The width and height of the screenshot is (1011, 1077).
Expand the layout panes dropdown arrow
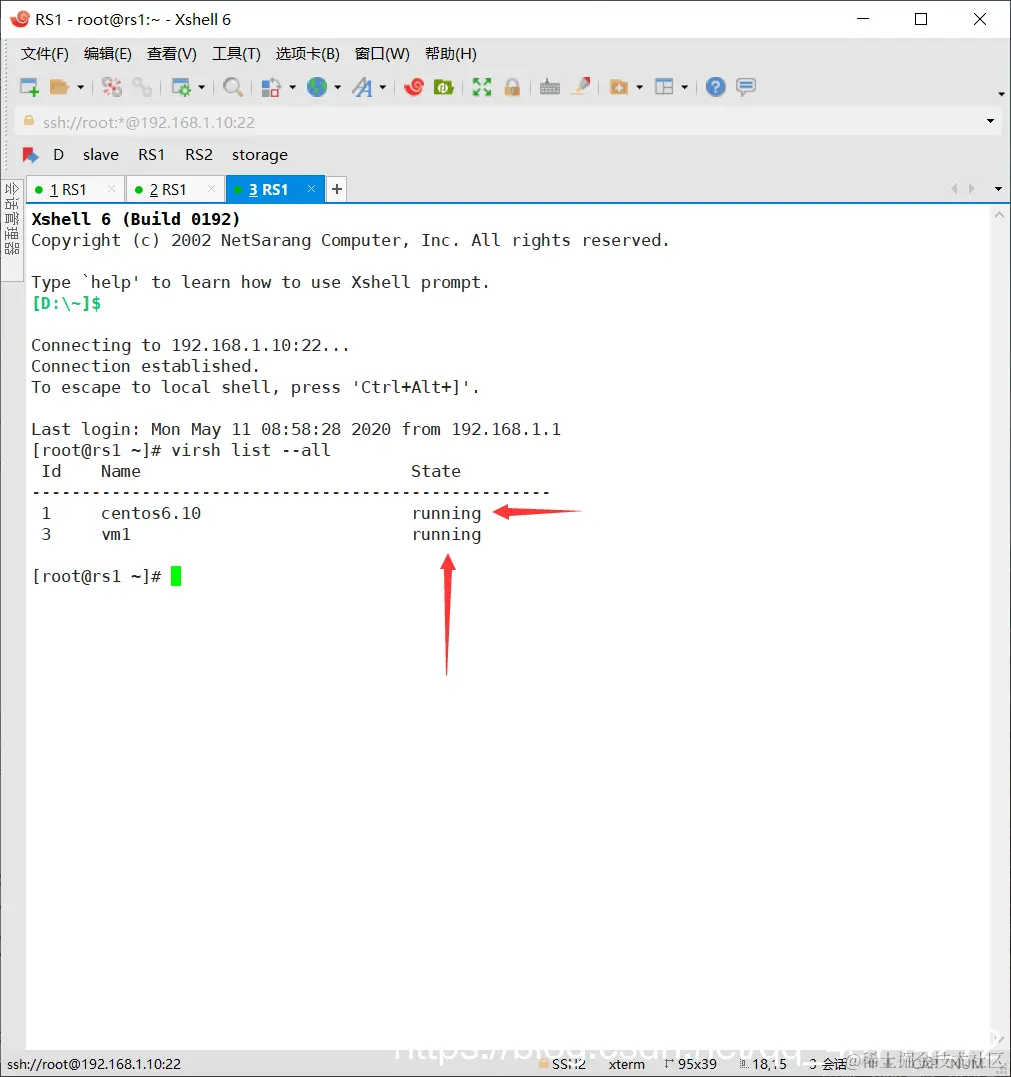pyautogui.click(x=685, y=87)
